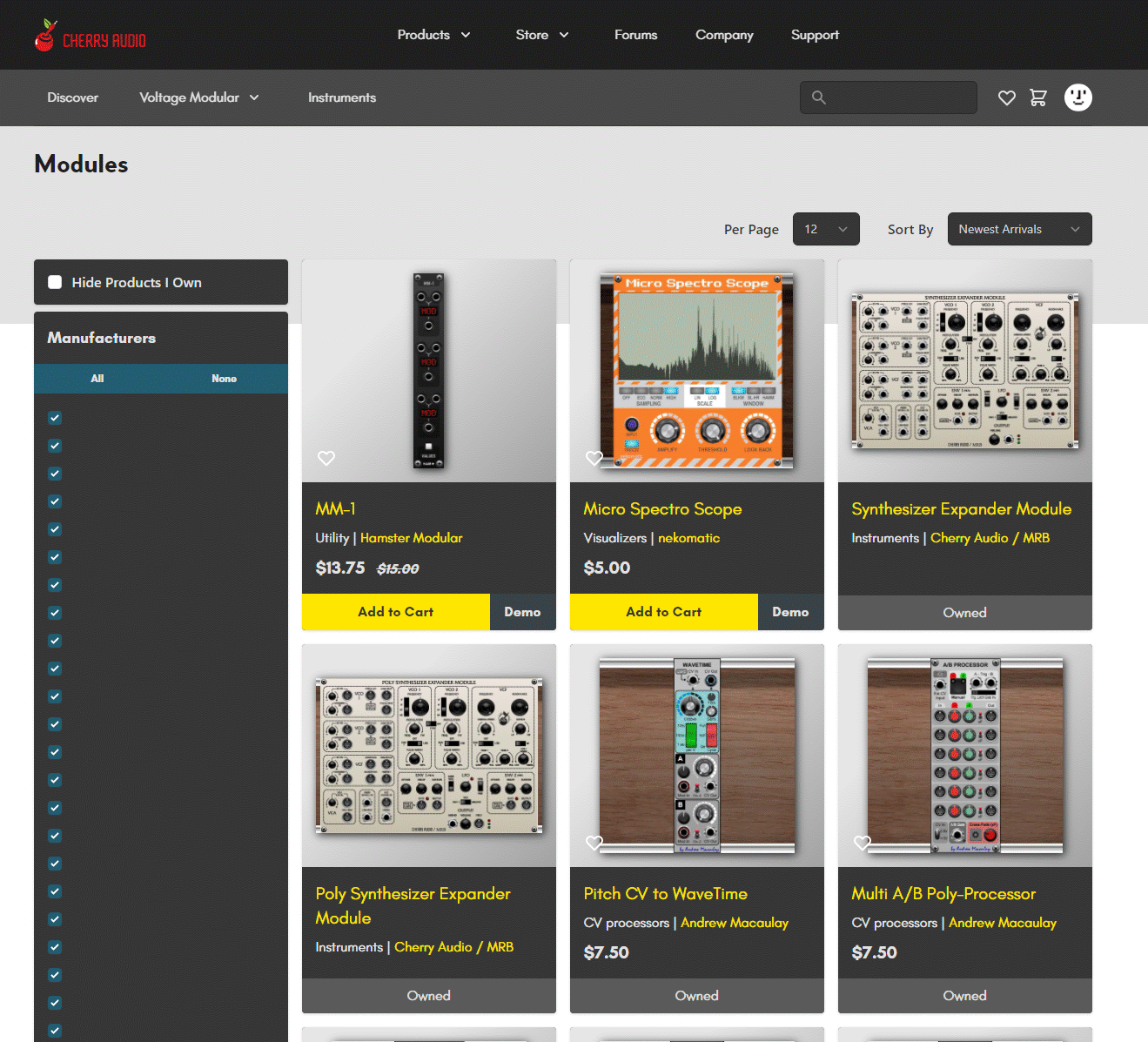Open Multi A/B Poly-Processor thumbnail
This screenshot has height=1042, width=1148.
click(965, 756)
